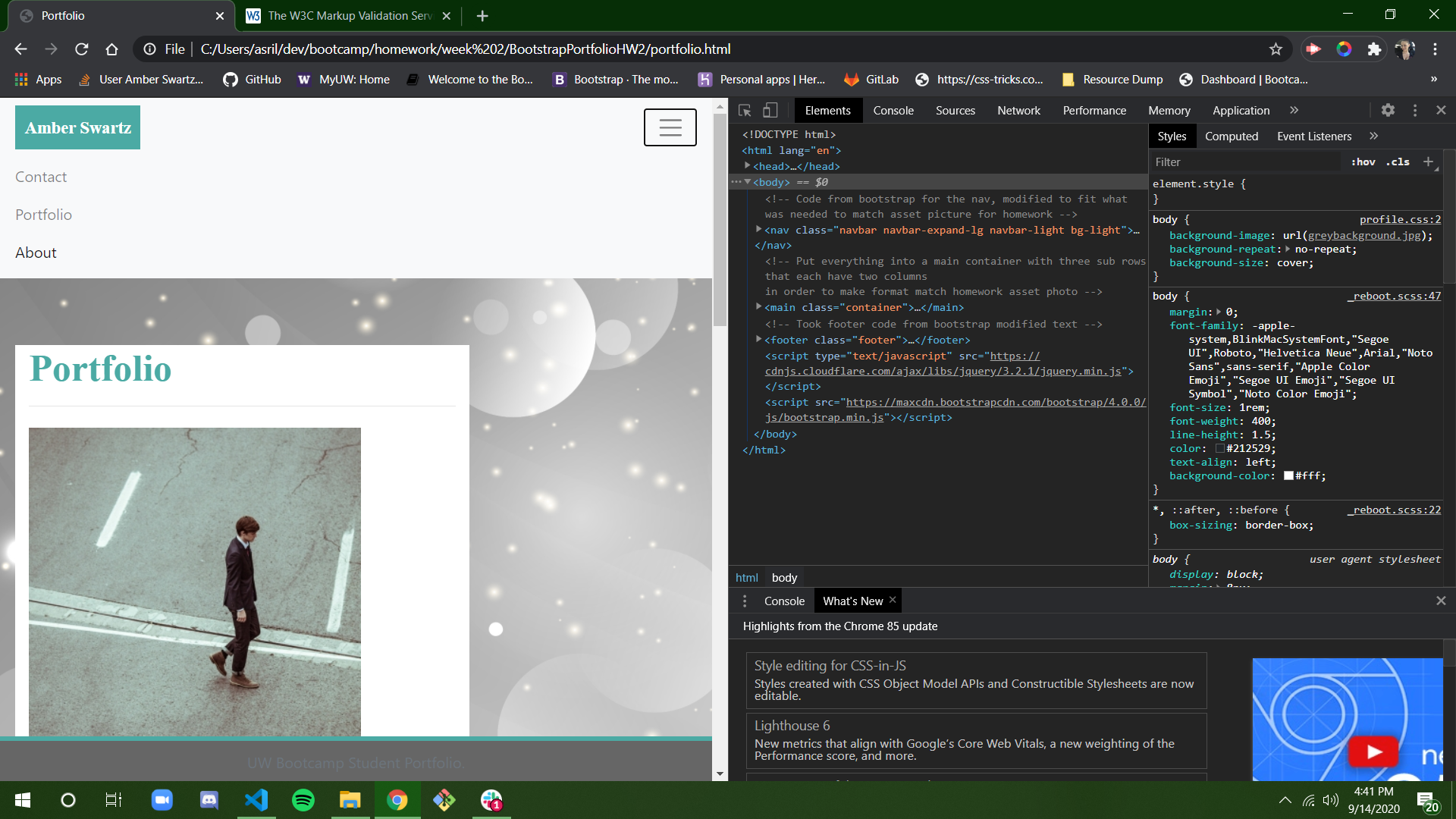Open Visual Studio Code from taskbar

(x=256, y=800)
